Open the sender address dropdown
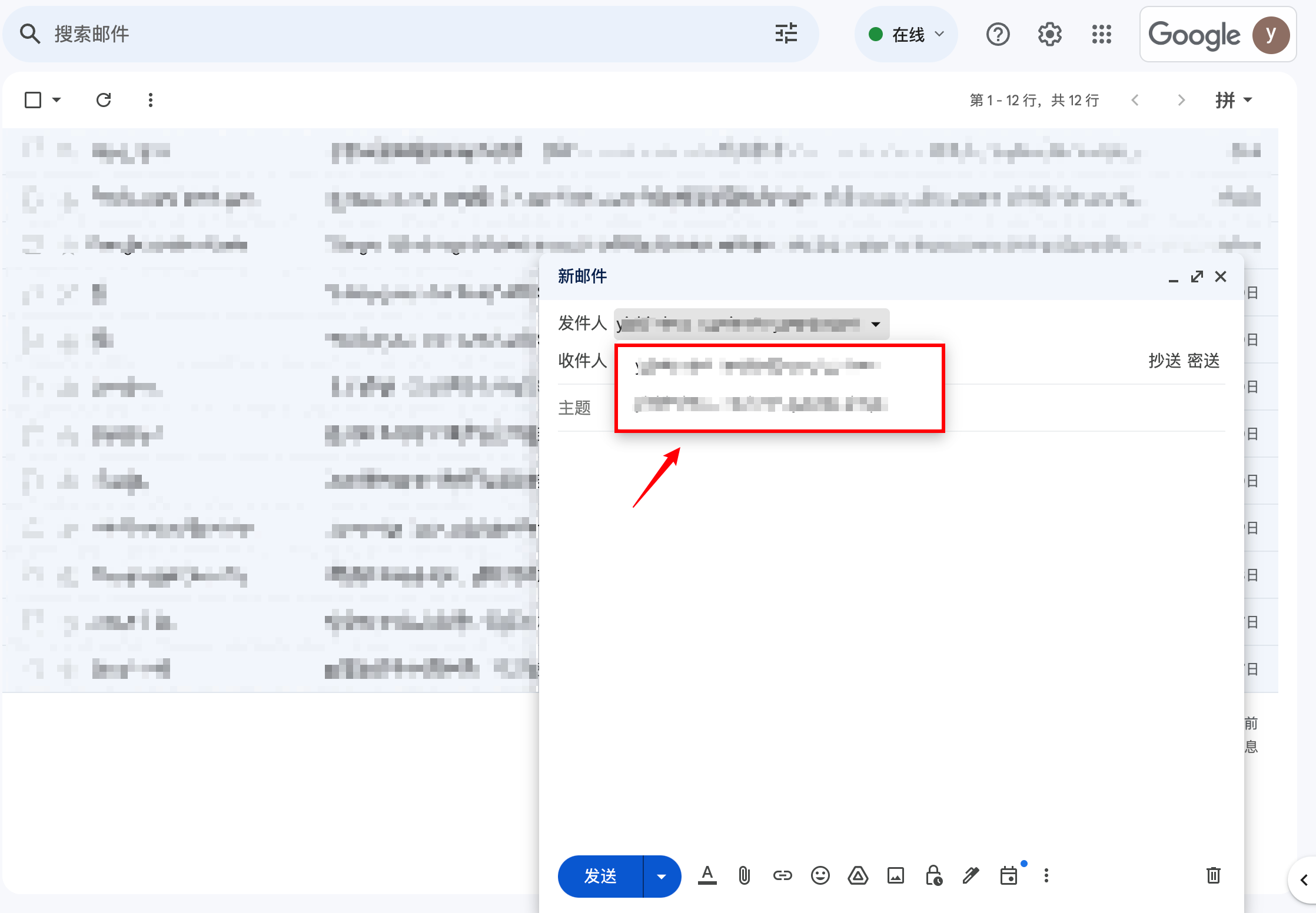 tap(752, 324)
